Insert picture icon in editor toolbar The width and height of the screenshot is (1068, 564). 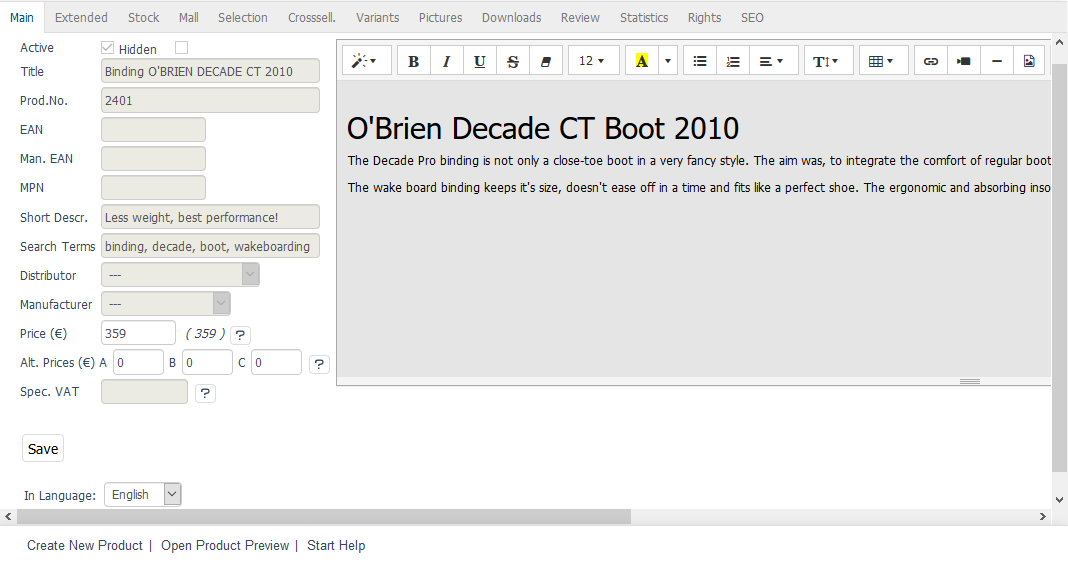1030,61
